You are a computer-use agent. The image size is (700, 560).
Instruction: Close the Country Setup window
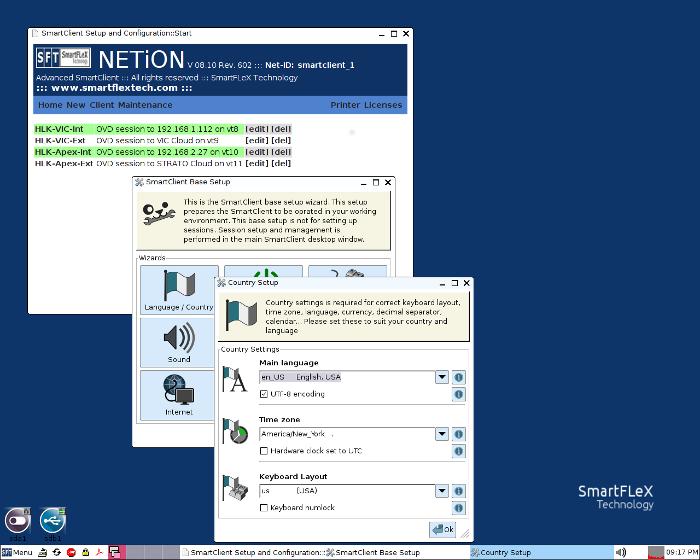pyautogui.click(x=467, y=283)
